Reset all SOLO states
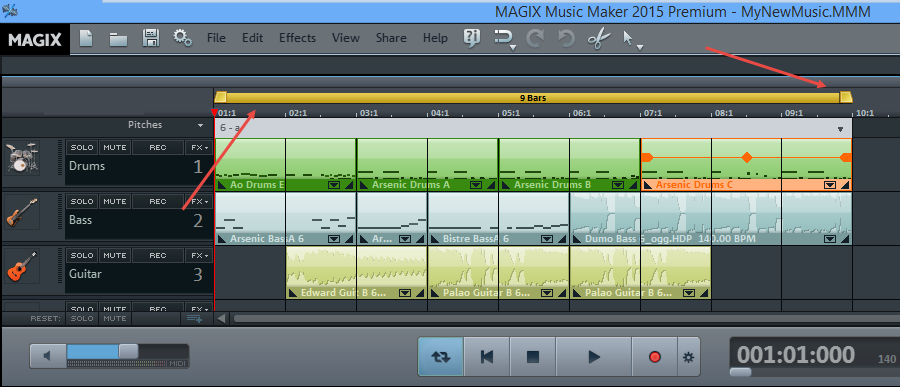 click(x=82, y=318)
